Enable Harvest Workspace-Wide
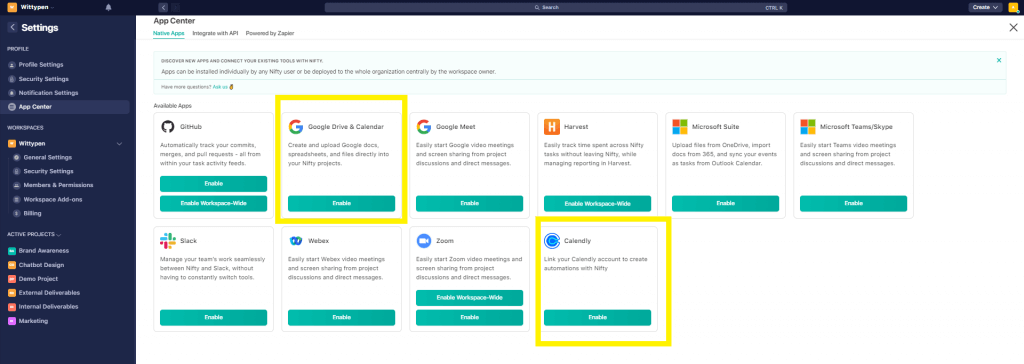The height and width of the screenshot is (364, 1024). point(598,204)
